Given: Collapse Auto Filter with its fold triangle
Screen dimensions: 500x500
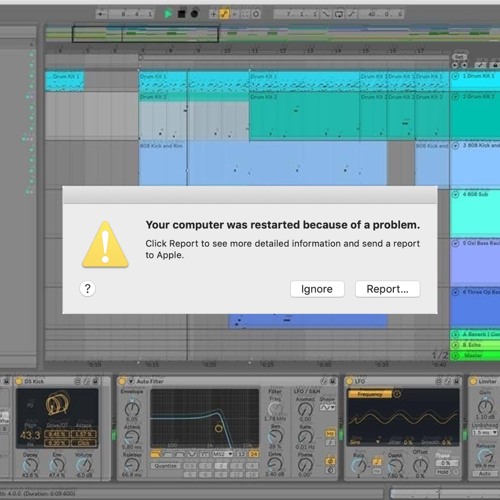Looking at the screenshot, I should pos(131,381).
